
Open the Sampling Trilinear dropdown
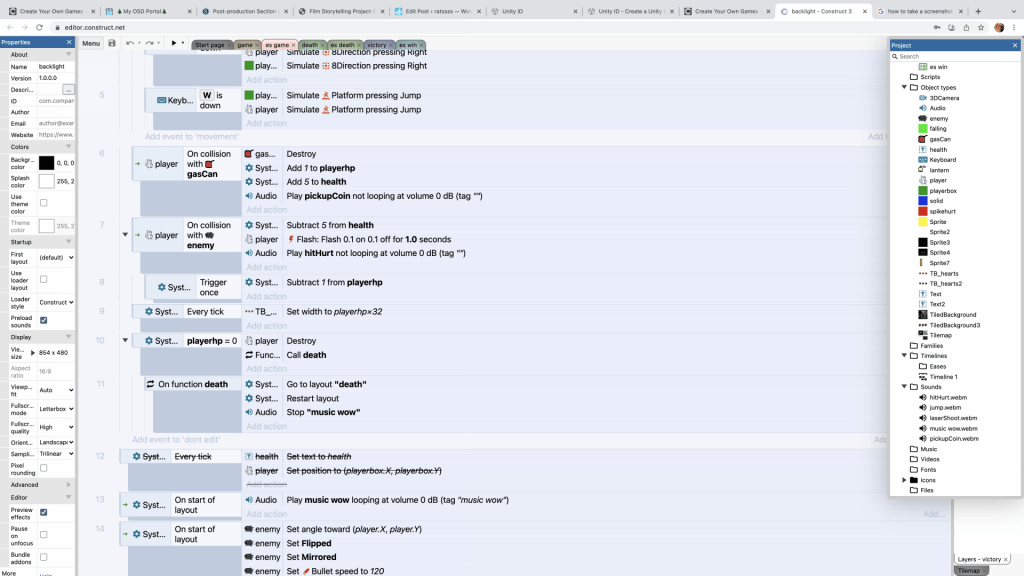56,454
